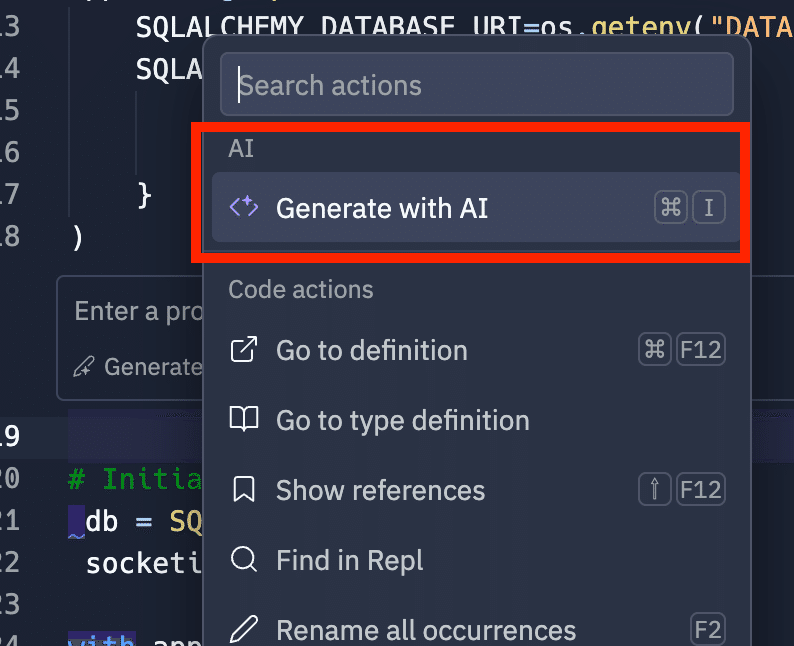Choose Go to type definition
The width and height of the screenshot is (794, 646).
(402, 420)
